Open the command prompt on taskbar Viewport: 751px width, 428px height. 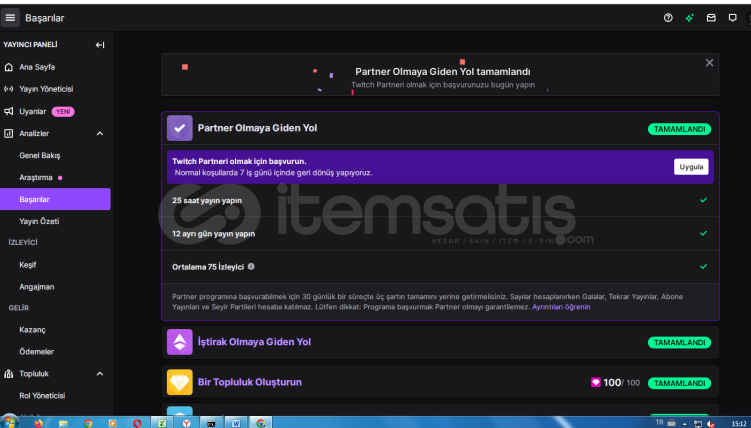(x=211, y=423)
